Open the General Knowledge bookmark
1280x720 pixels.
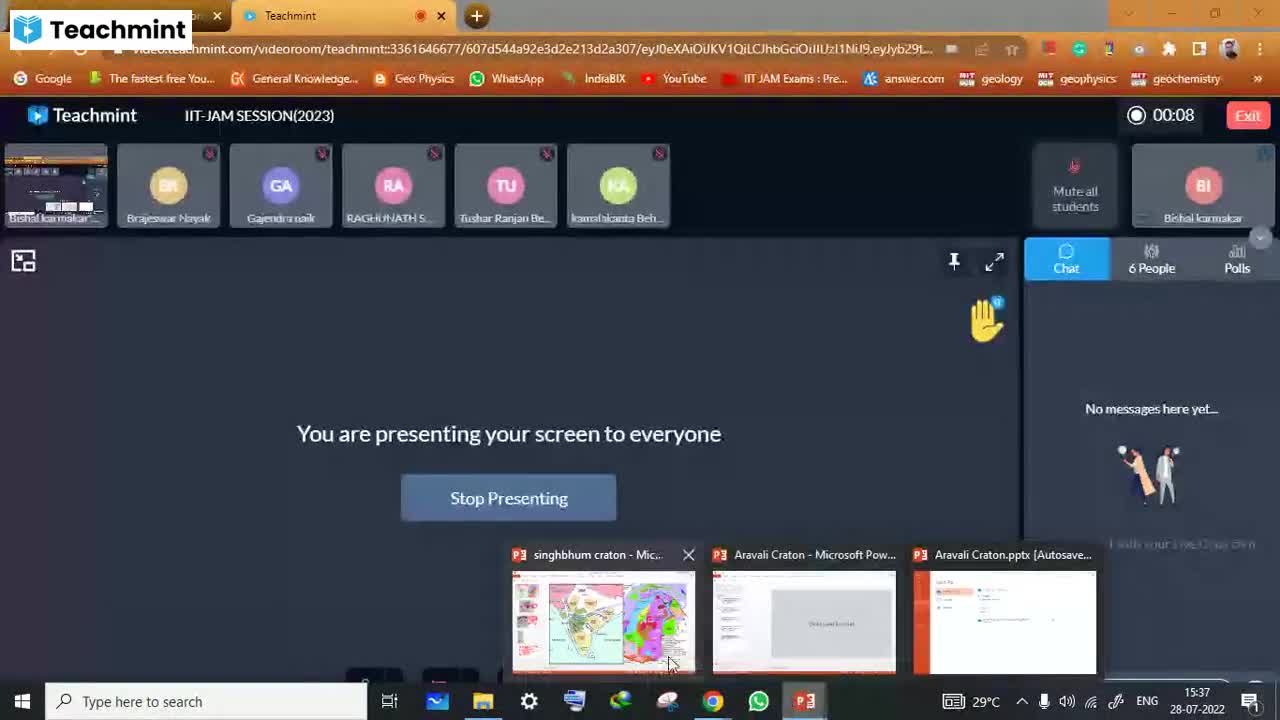pos(294,78)
